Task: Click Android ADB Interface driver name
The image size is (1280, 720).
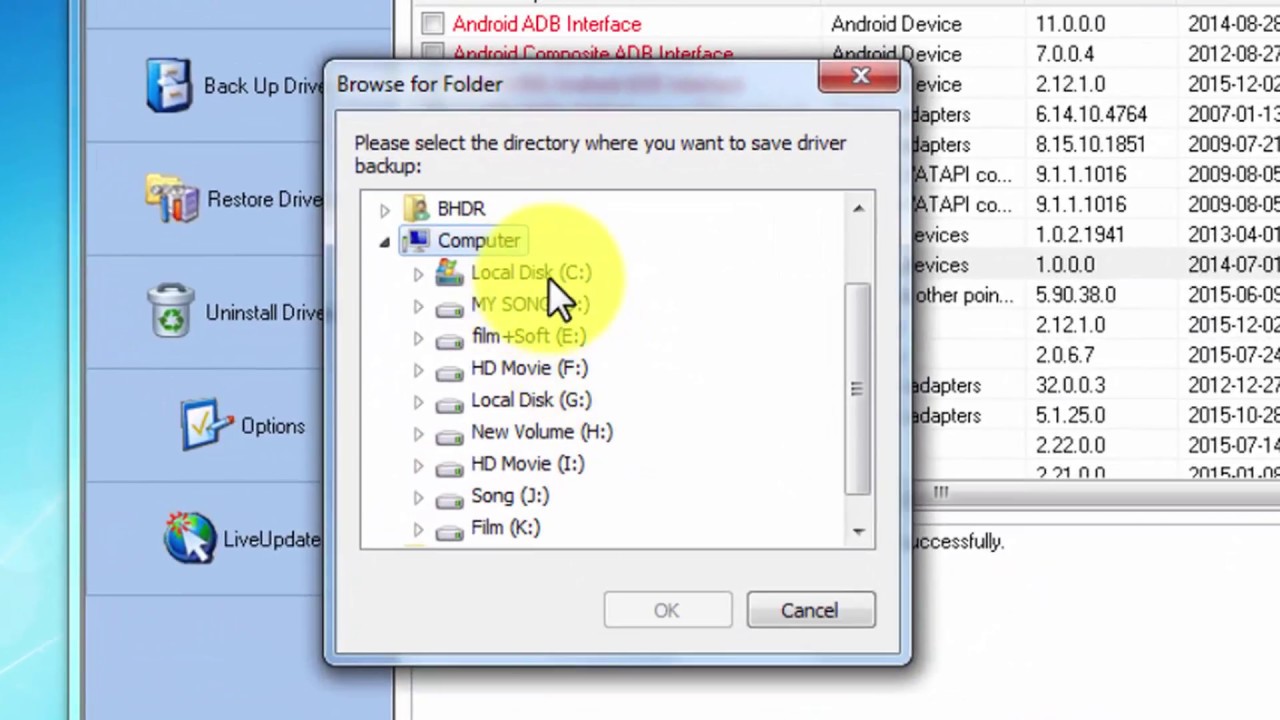Action: pyautogui.click(x=547, y=24)
